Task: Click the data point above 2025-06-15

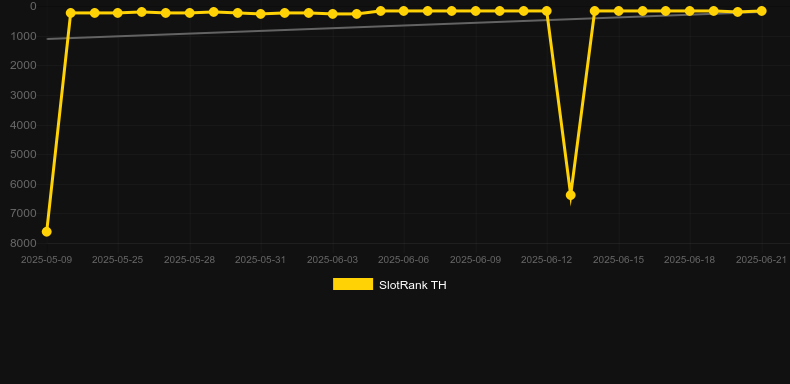Action: [618, 11]
